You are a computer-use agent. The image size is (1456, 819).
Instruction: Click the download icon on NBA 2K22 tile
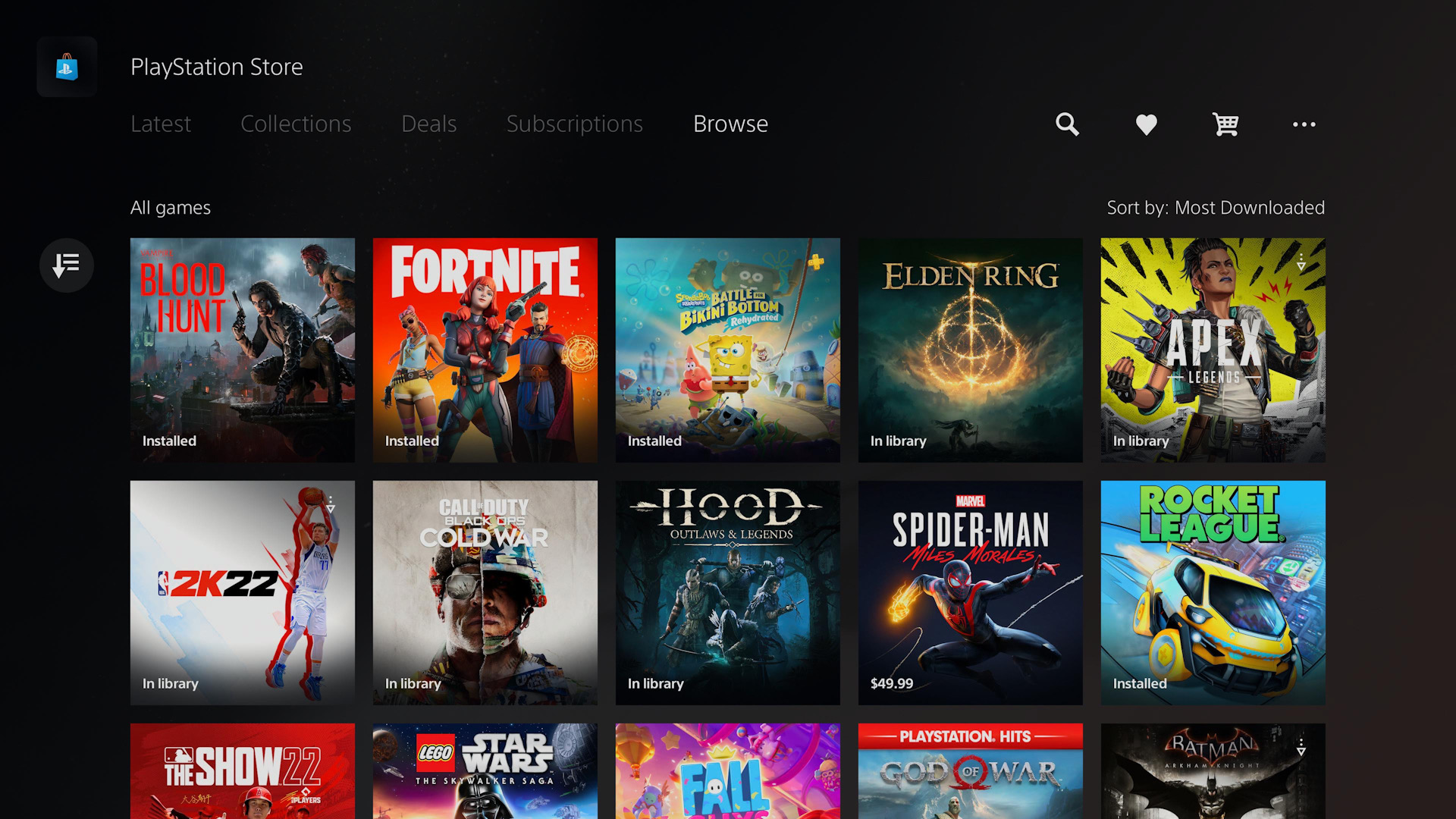(331, 504)
